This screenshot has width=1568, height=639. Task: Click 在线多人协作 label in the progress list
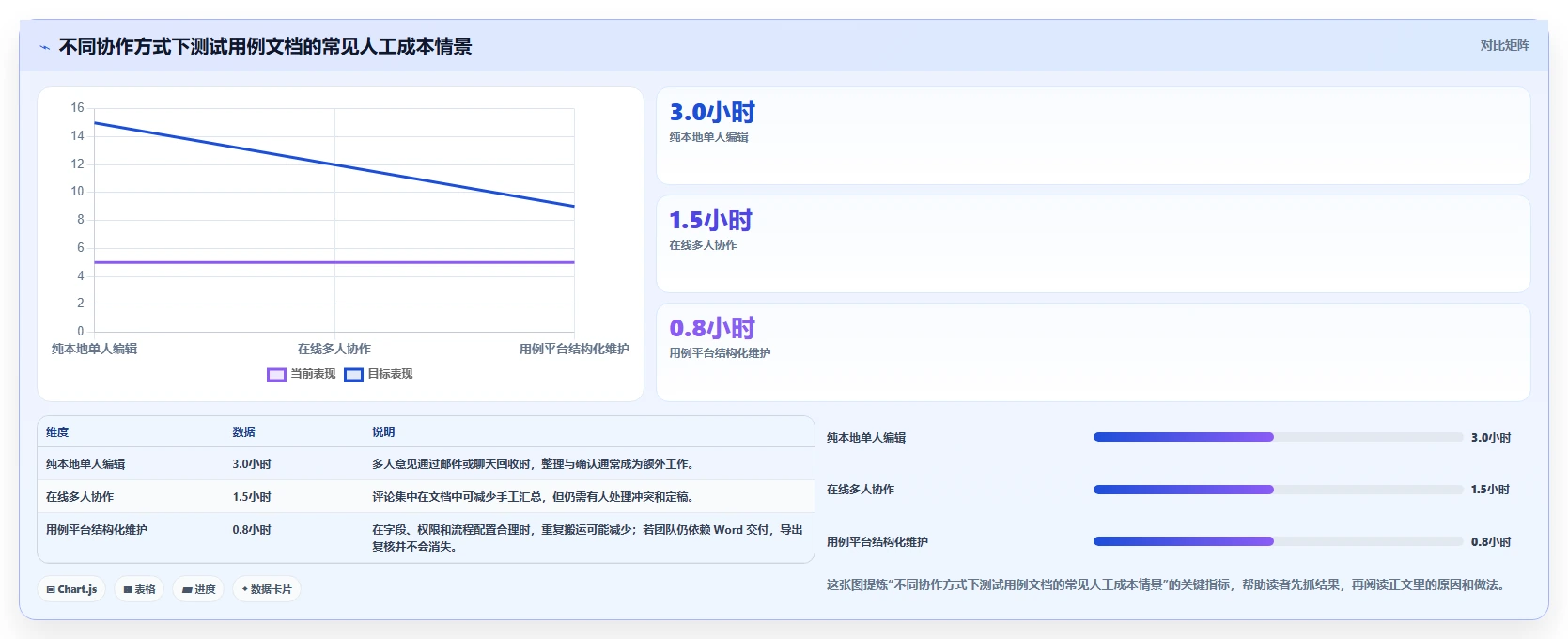point(861,490)
